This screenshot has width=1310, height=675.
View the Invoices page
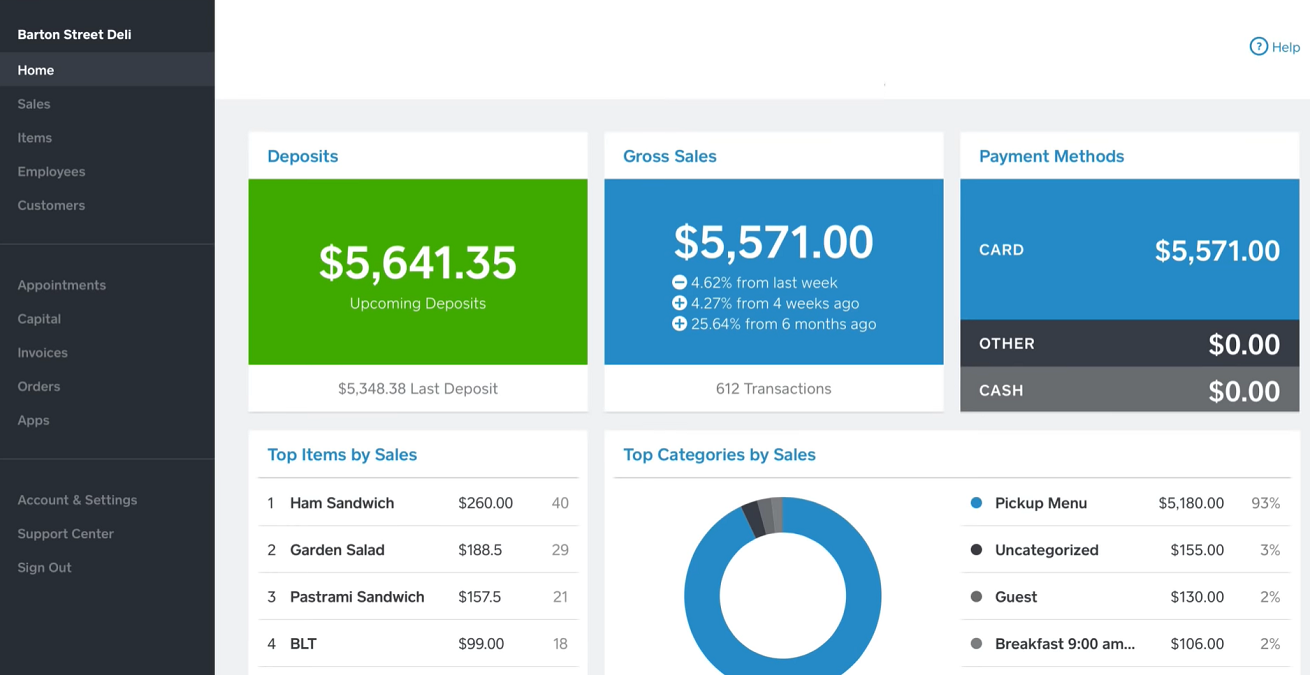pyautogui.click(x=42, y=352)
